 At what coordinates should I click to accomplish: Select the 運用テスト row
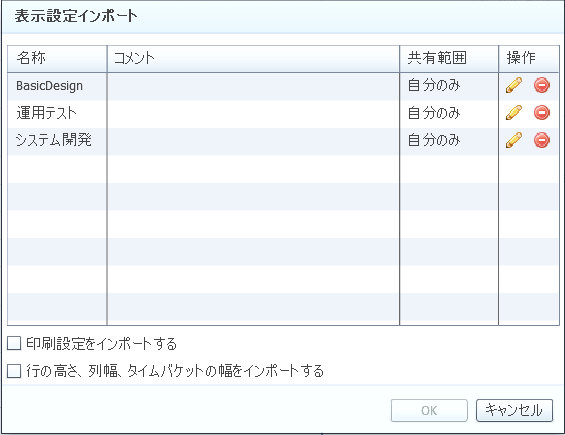click(283, 114)
